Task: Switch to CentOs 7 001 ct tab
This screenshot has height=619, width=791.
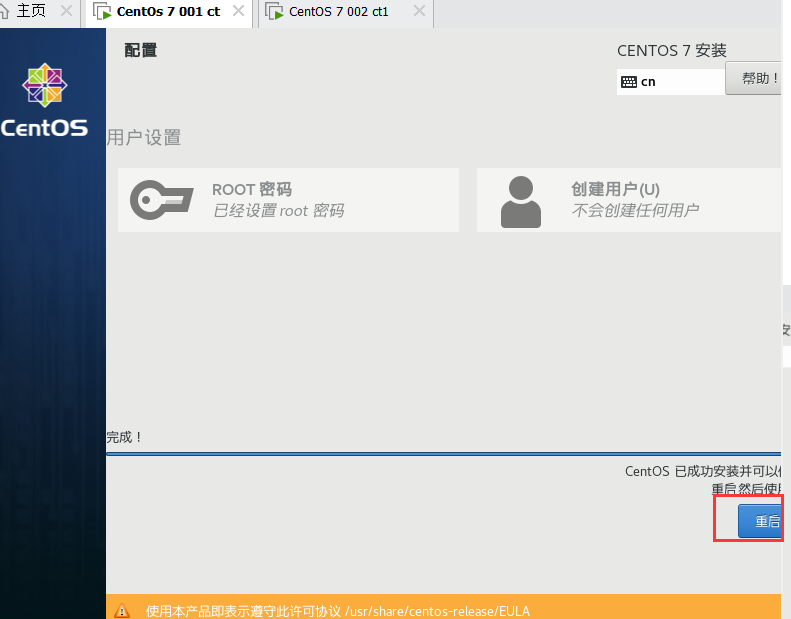Action: (x=168, y=11)
